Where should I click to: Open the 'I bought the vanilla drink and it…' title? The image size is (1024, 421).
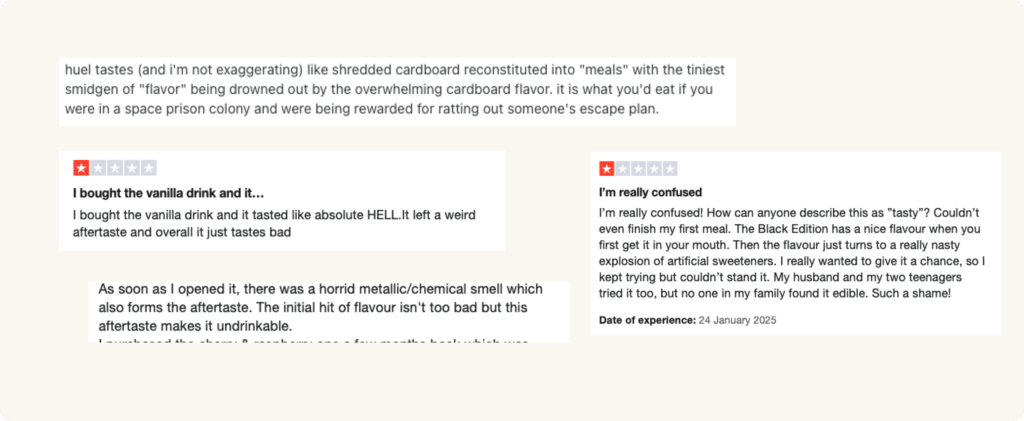[x=168, y=193]
